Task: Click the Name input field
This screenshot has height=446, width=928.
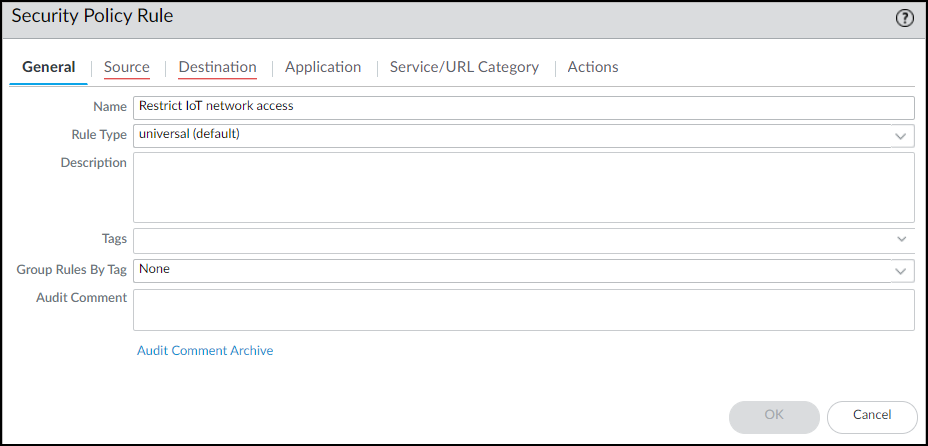Action: tap(523, 107)
